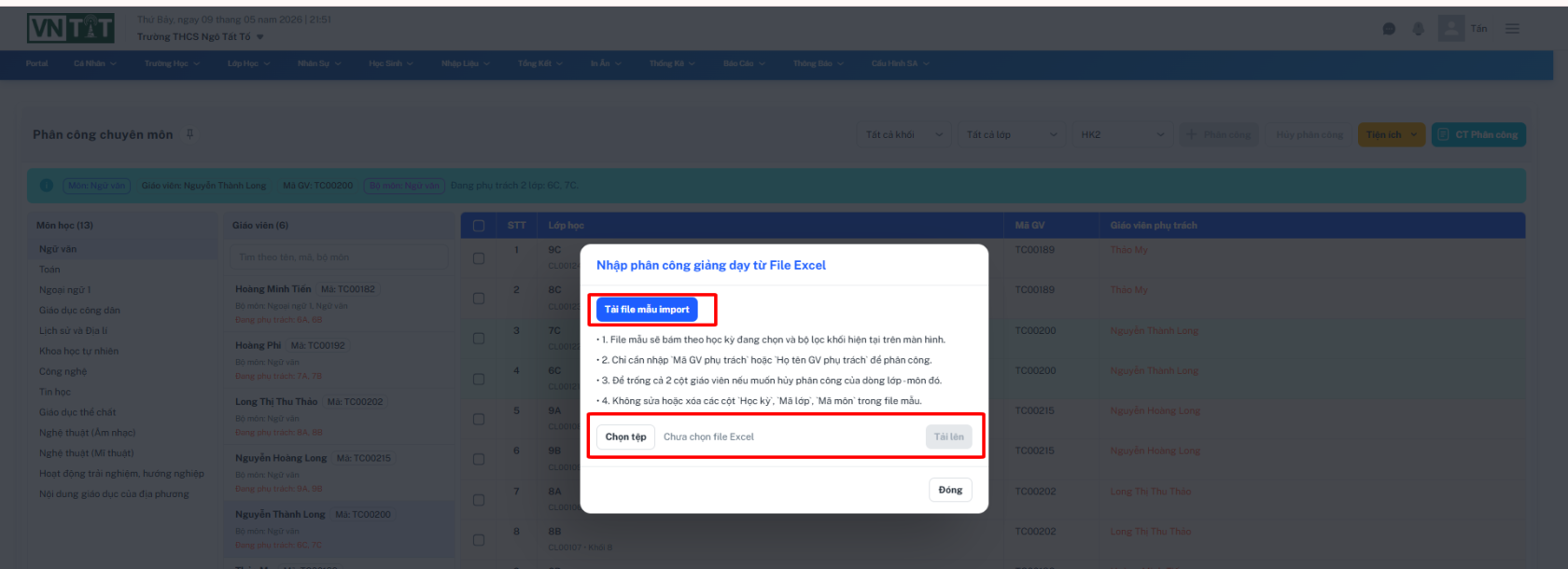Open the Nhân Sự menu

point(319,63)
